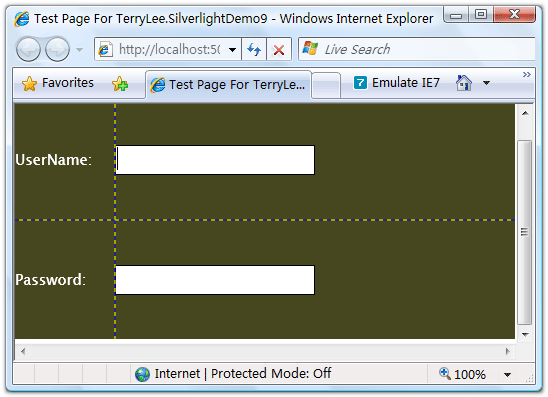Click Add to Favorites star-plus icon
Viewport: 548px width, 397px height.
[120, 84]
